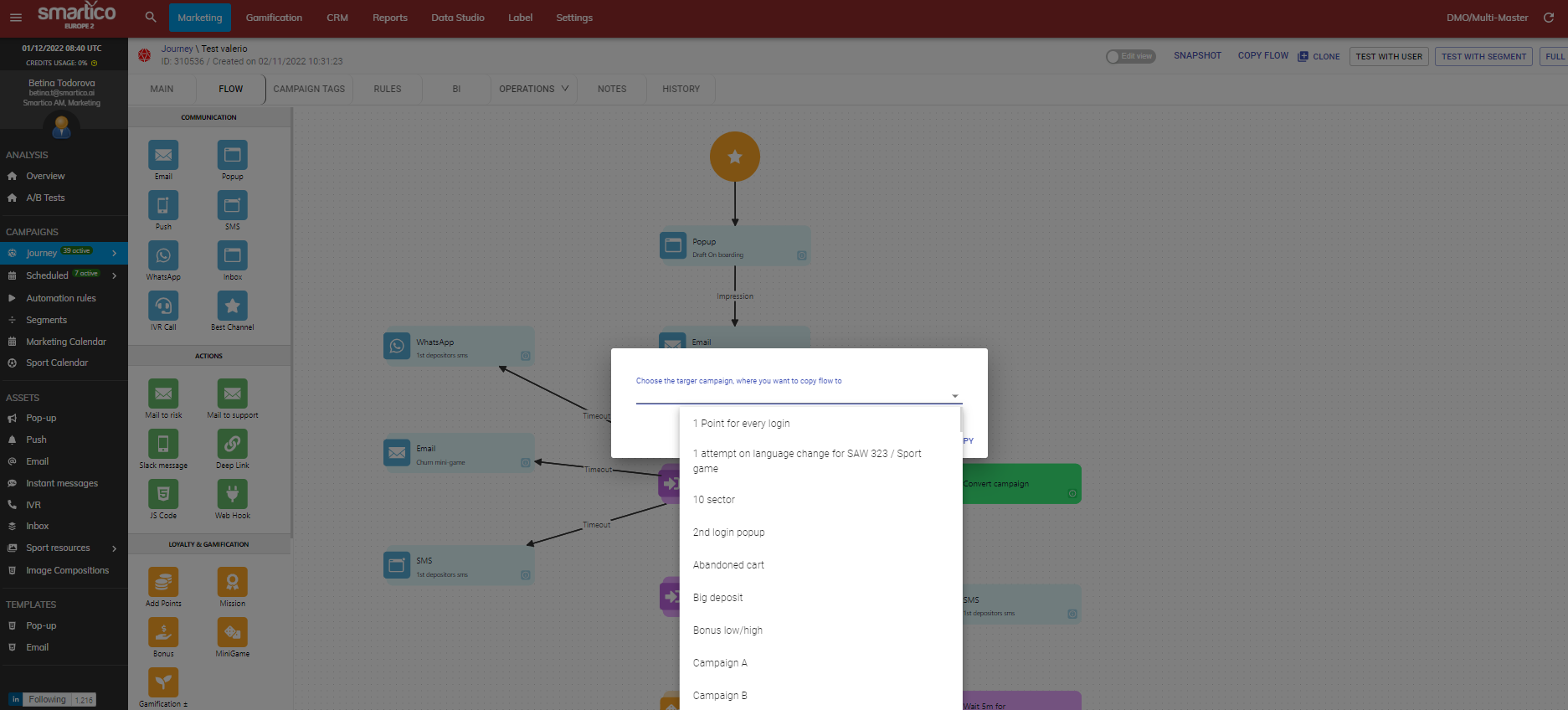
Task: Toggle the Edit view switch
Action: pyautogui.click(x=1130, y=56)
